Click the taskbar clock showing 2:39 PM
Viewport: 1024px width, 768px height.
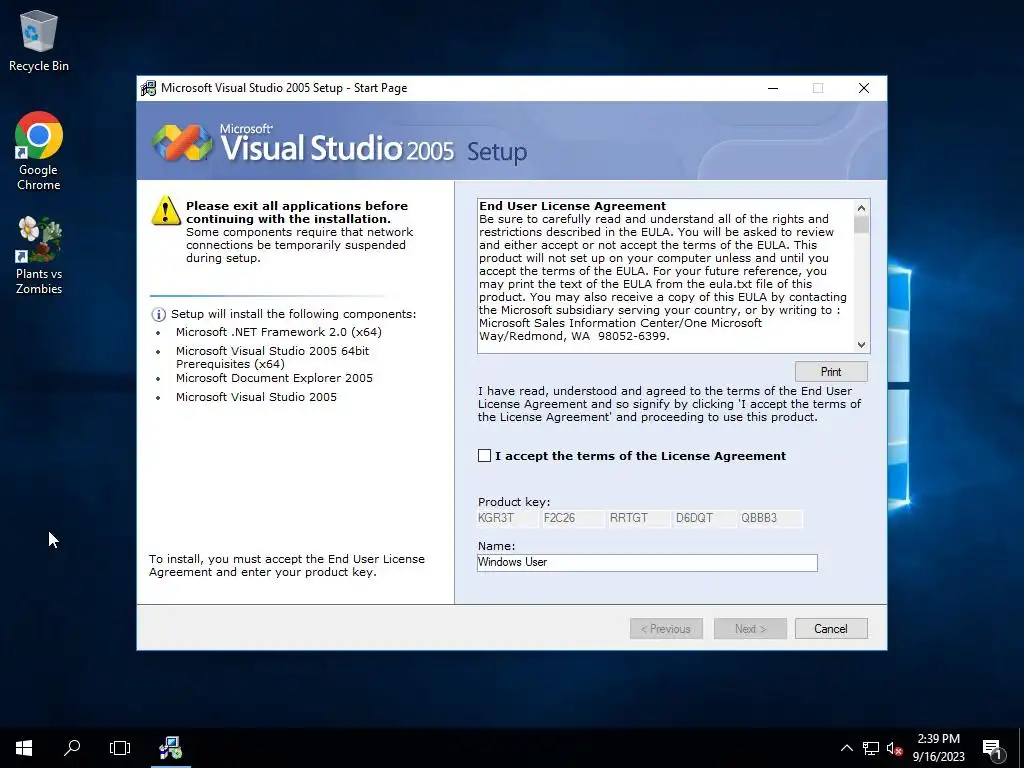tap(938, 748)
